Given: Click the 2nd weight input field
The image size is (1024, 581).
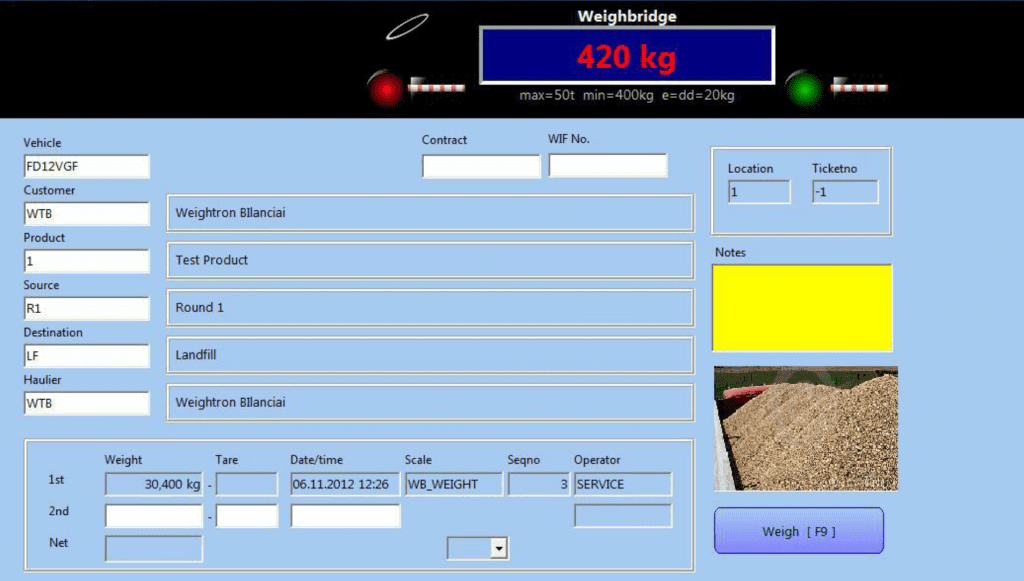Looking at the screenshot, I should pyautogui.click(x=153, y=516).
